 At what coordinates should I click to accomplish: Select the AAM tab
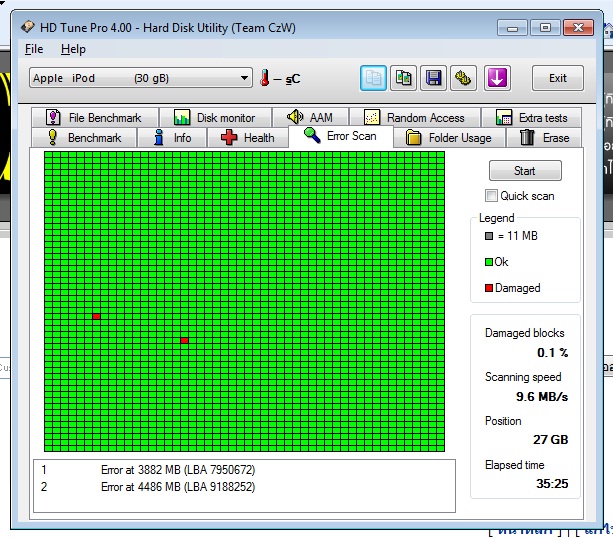pos(310,117)
